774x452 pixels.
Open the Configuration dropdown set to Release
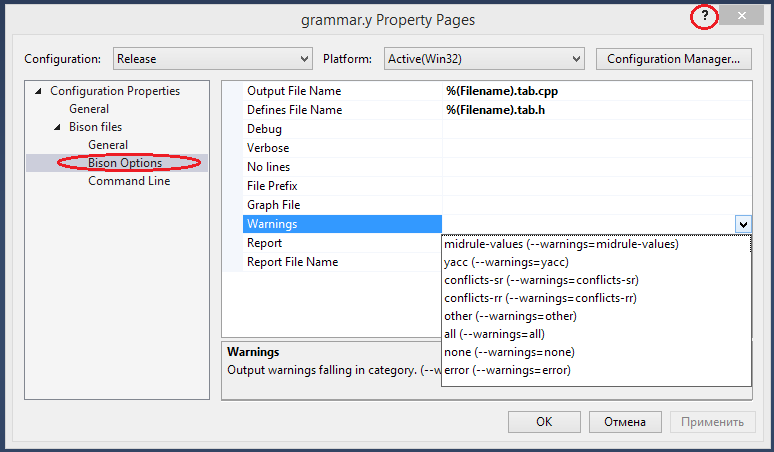[x=212, y=59]
